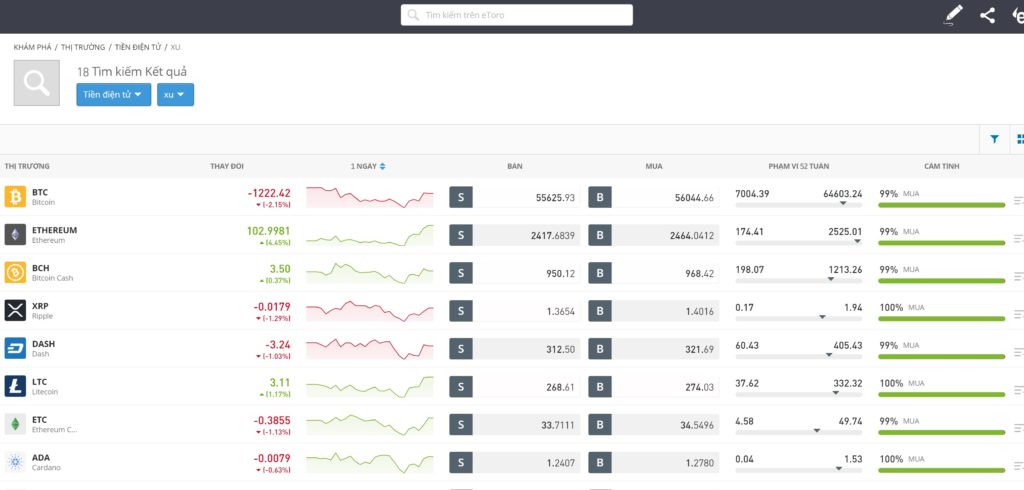
Task: Click the B buy button for LTC
Action: pyautogui.click(x=600, y=387)
